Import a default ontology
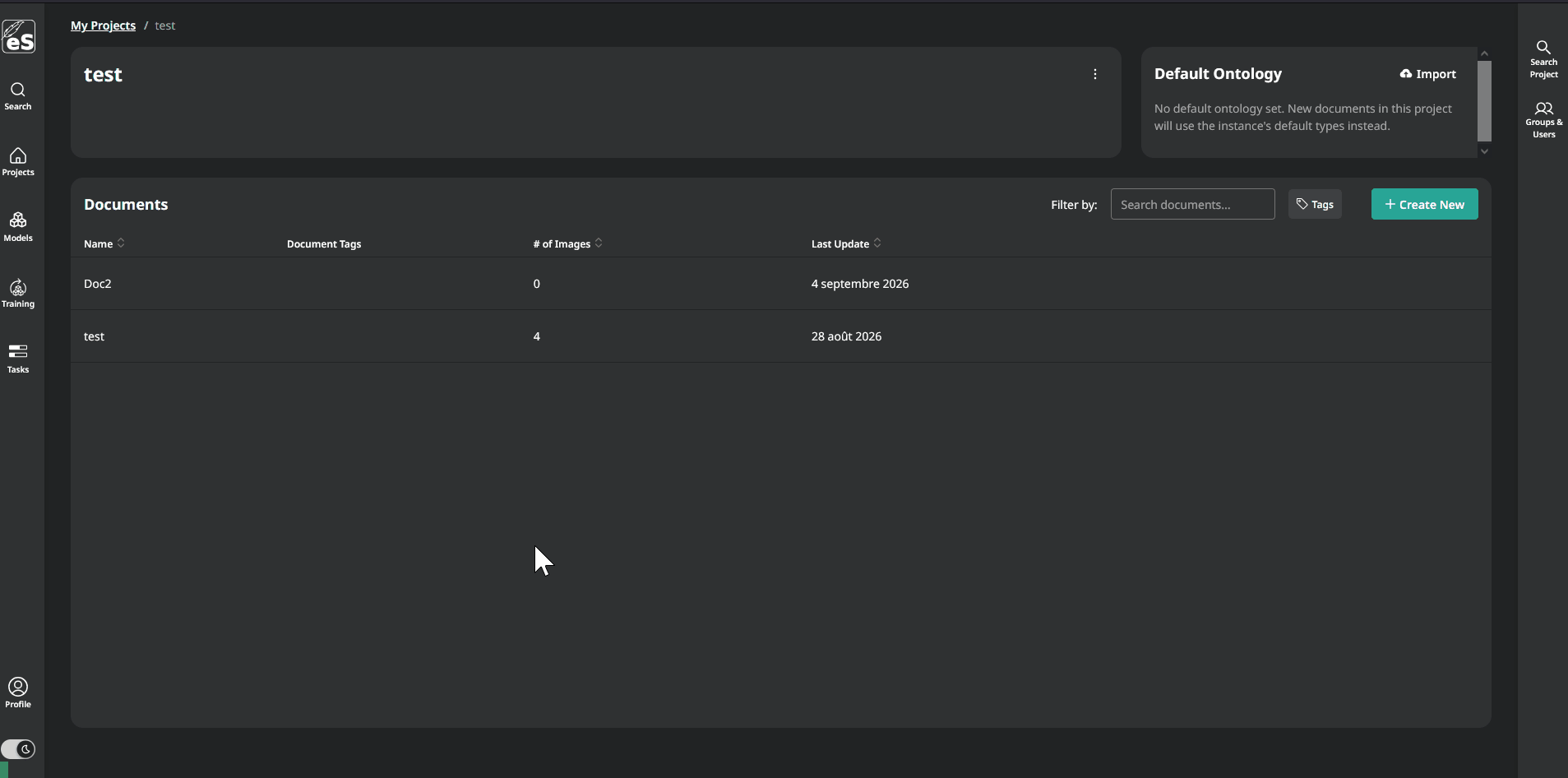This screenshot has width=1568, height=778. point(1428,74)
